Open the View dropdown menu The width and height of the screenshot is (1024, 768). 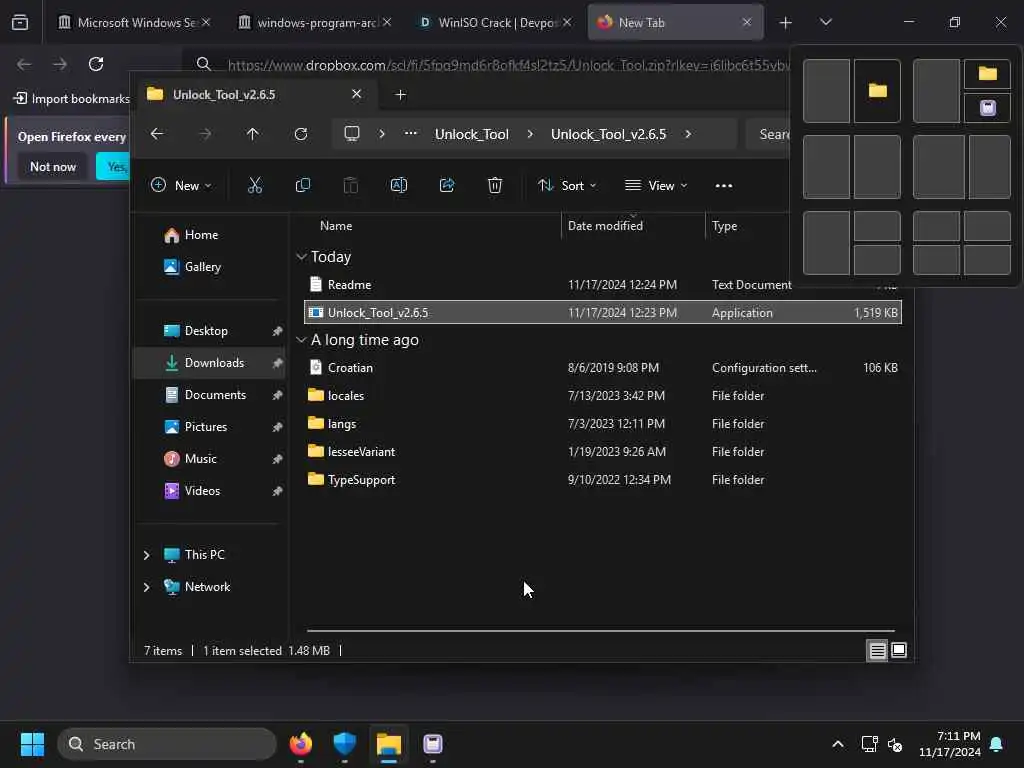point(656,186)
